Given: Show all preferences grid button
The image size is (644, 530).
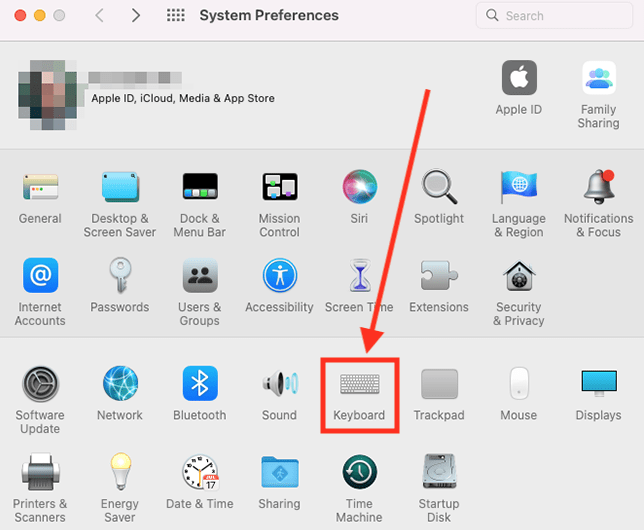Looking at the screenshot, I should tap(176, 16).
